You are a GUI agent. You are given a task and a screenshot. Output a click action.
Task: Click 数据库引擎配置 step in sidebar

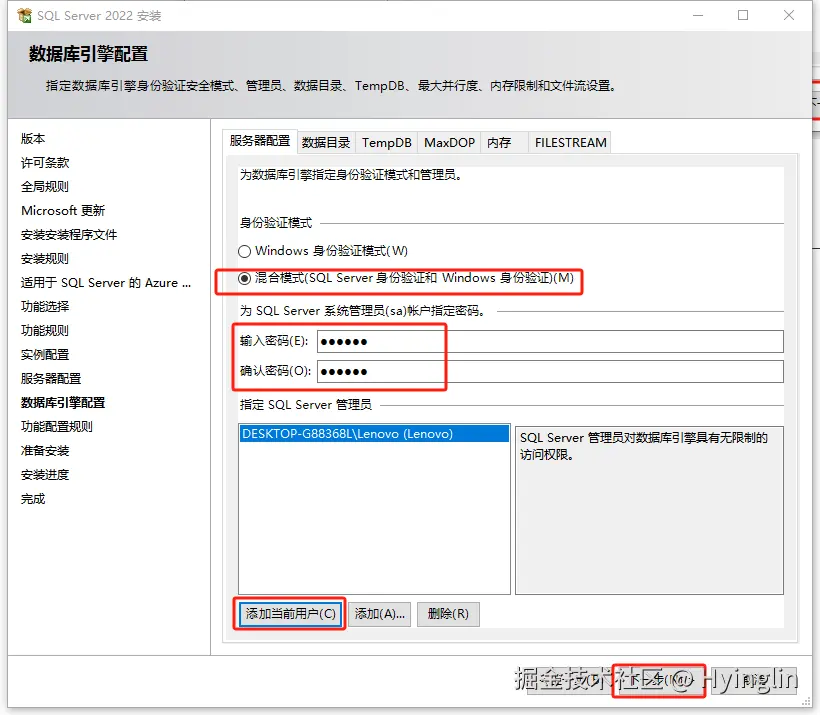[63, 403]
